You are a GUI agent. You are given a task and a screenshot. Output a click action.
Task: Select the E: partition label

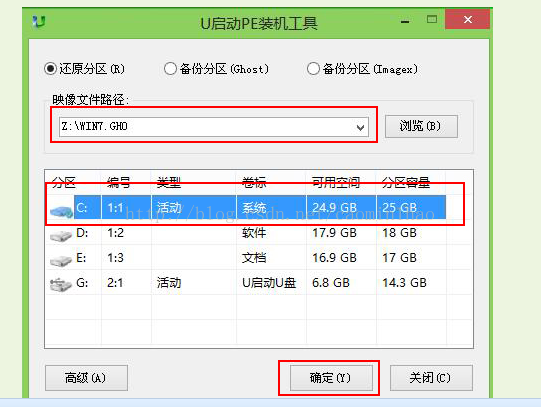click(x=81, y=258)
